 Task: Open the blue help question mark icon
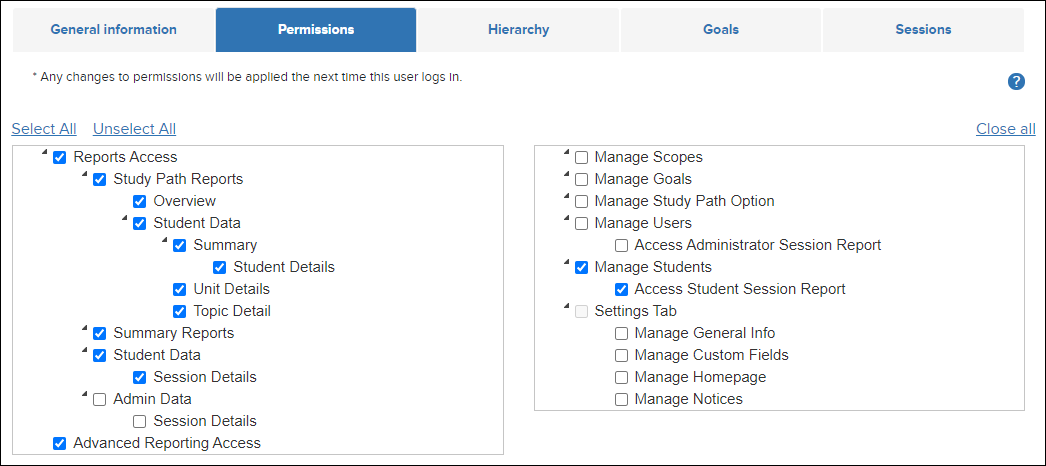click(1016, 82)
